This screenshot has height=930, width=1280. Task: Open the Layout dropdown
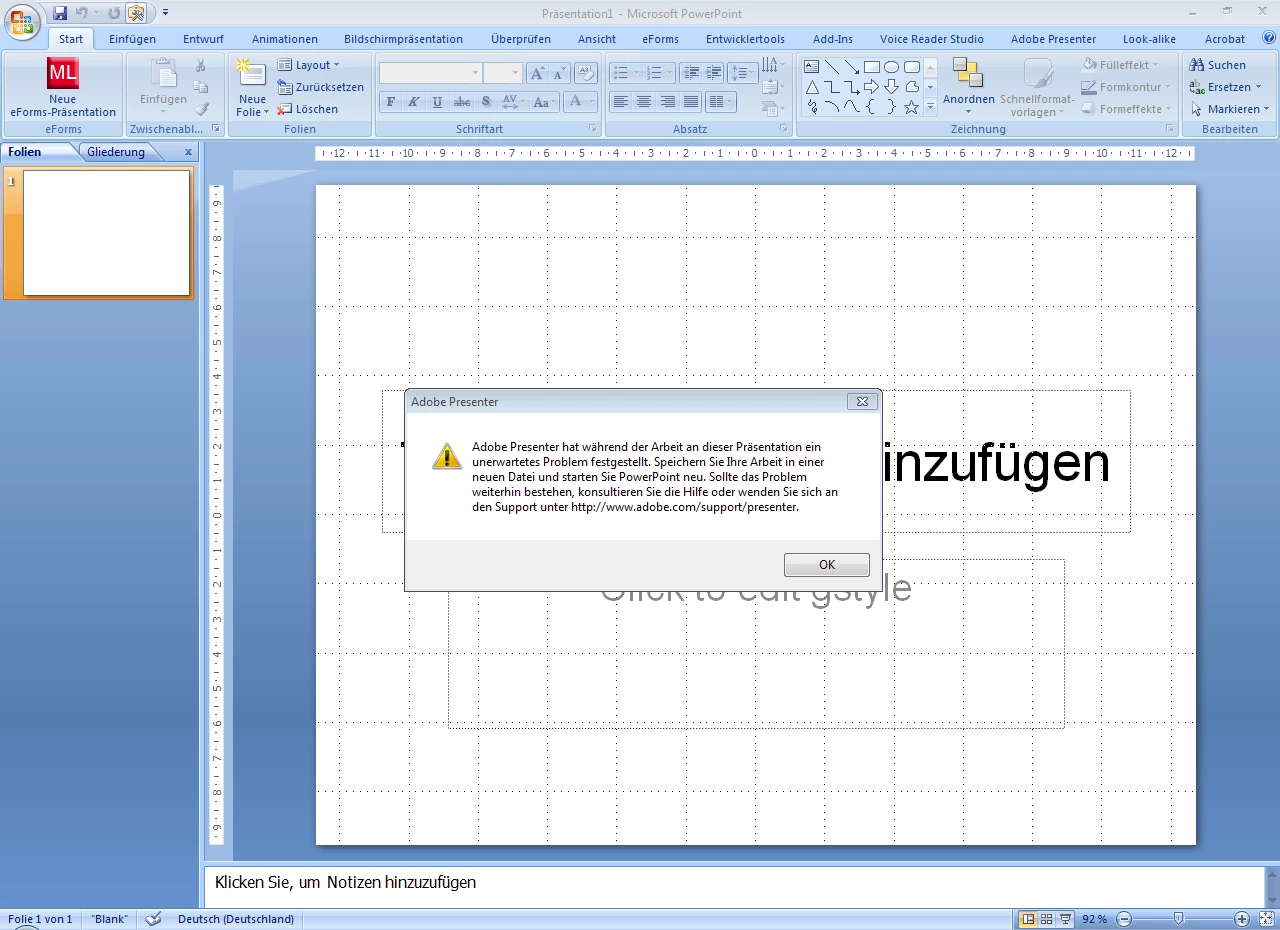point(309,65)
